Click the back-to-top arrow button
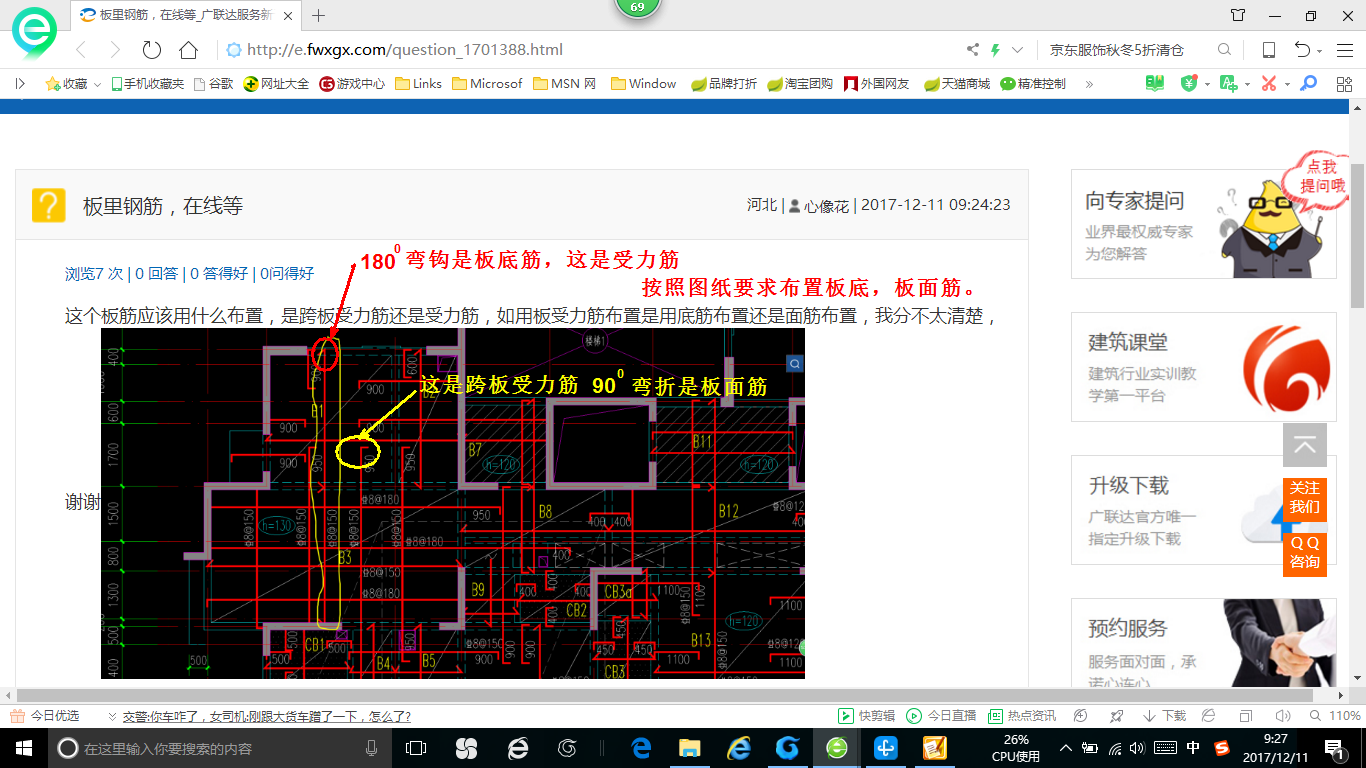 1305,445
